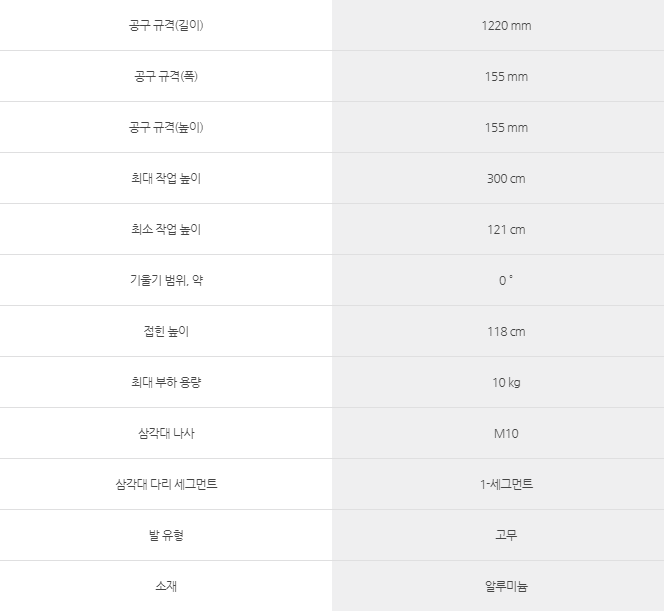Click the 1-세그먼트 value
Viewport: 664px width, 611px height.
pos(506,484)
